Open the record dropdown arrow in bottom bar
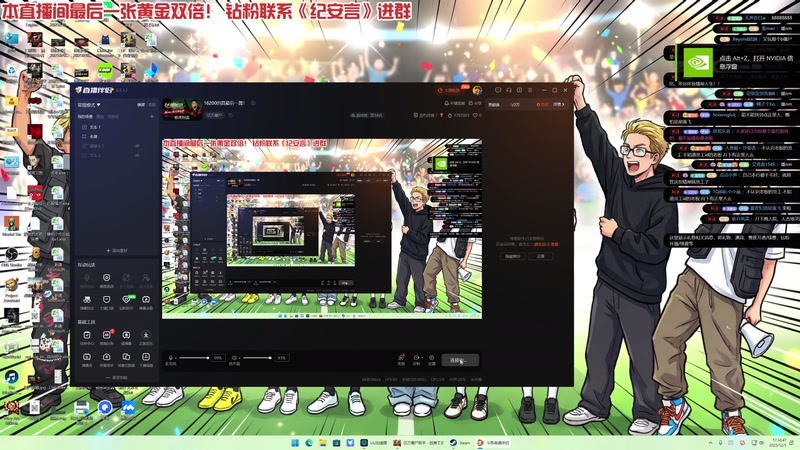Screen dimensions: 800x450 pos(422,357)
